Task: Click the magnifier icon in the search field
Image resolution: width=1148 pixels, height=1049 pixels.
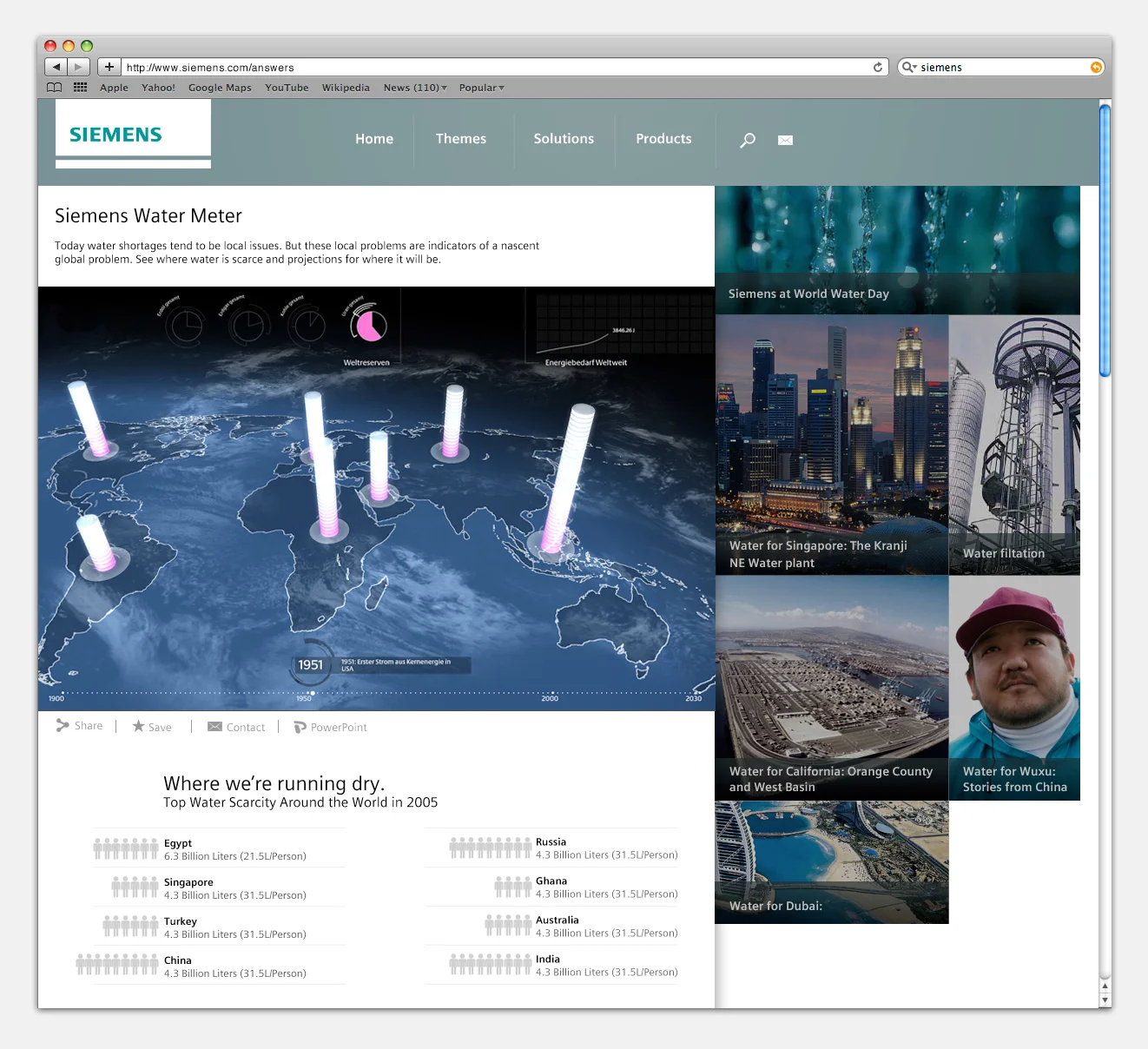Action: click(x=908, y=67)
